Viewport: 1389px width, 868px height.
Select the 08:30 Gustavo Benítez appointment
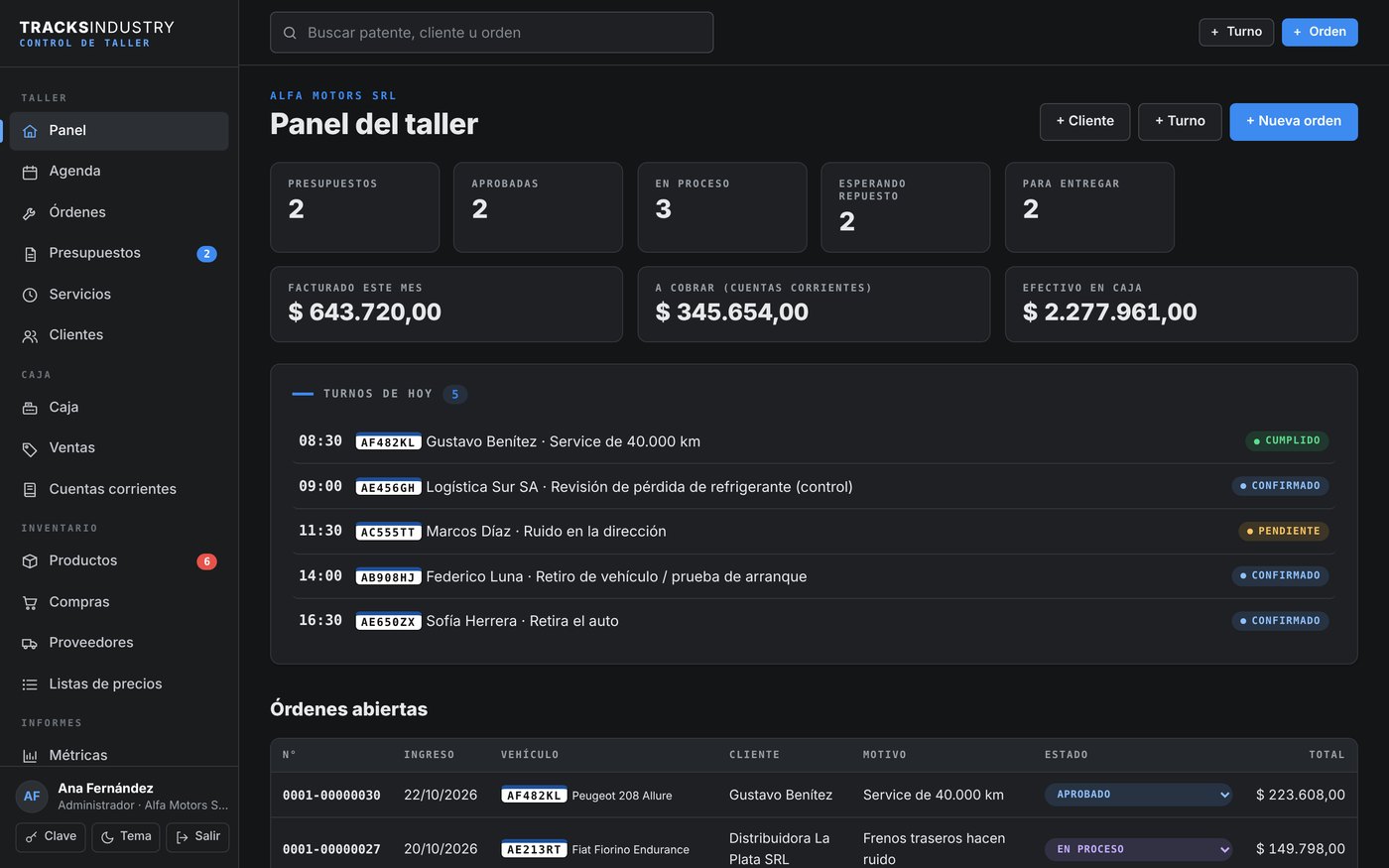(814, 441)
